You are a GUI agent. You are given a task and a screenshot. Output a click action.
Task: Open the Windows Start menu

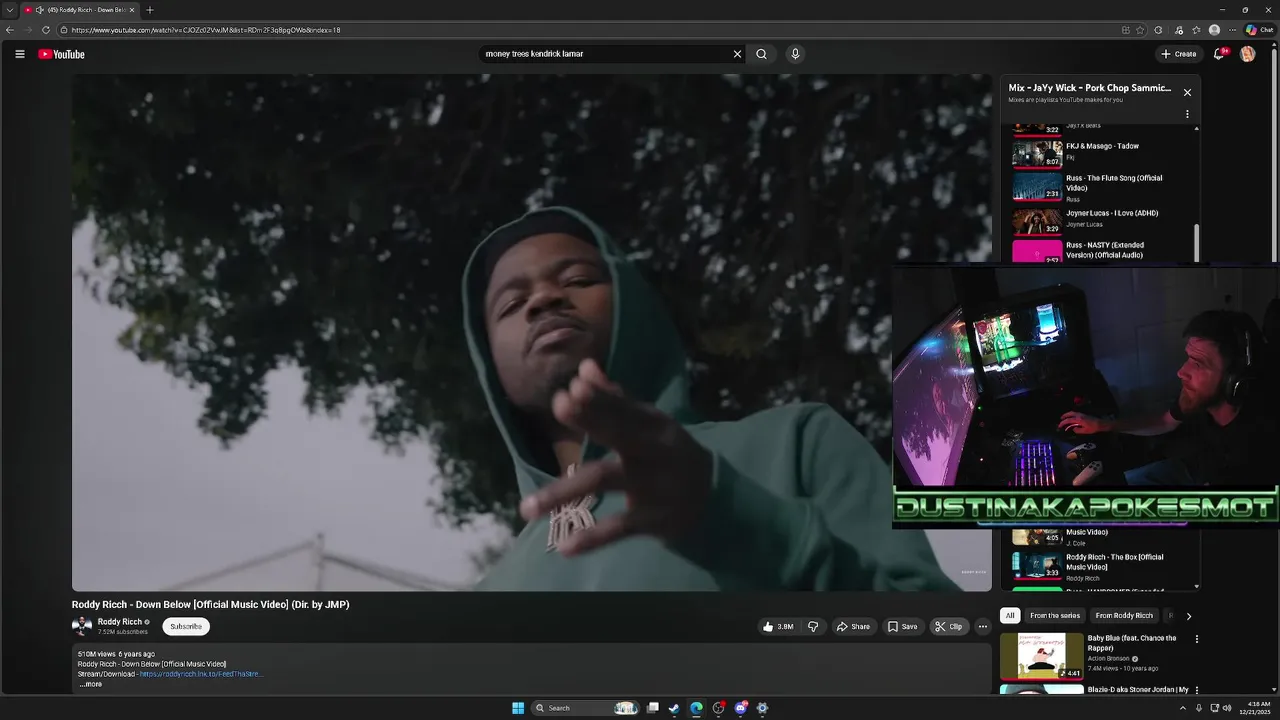518,708
